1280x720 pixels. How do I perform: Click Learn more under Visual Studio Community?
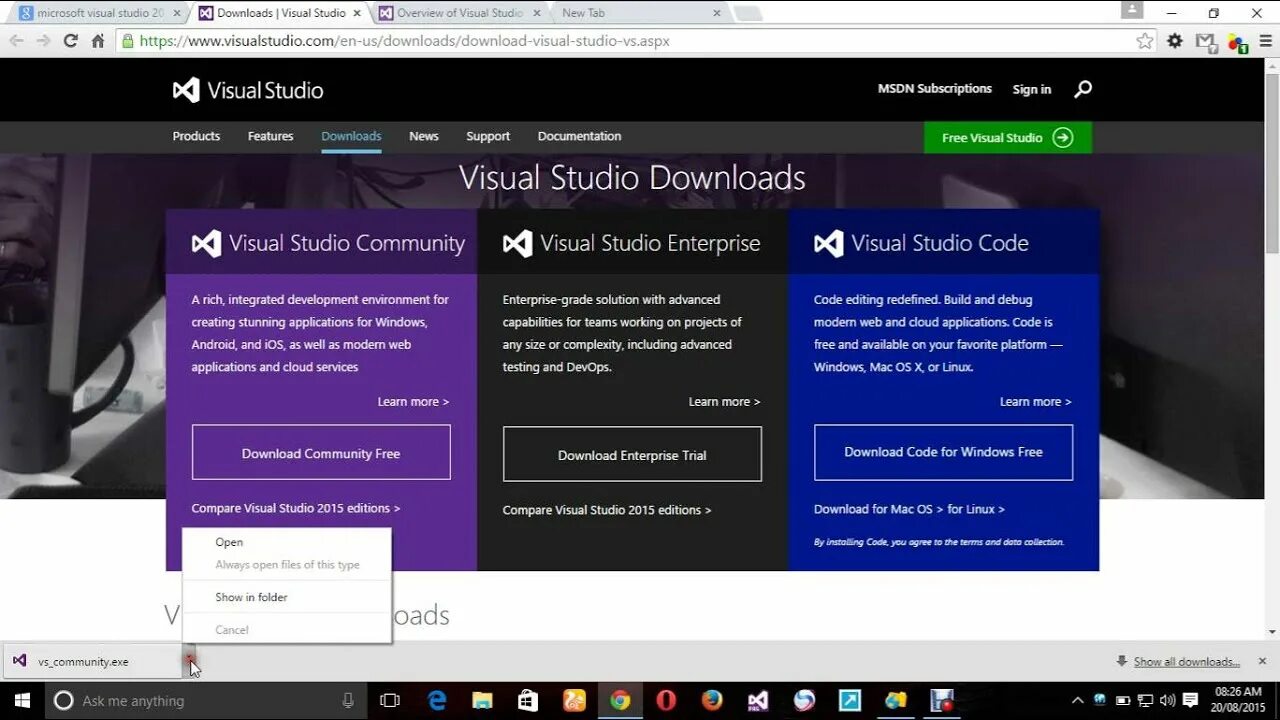coord(413,401)
